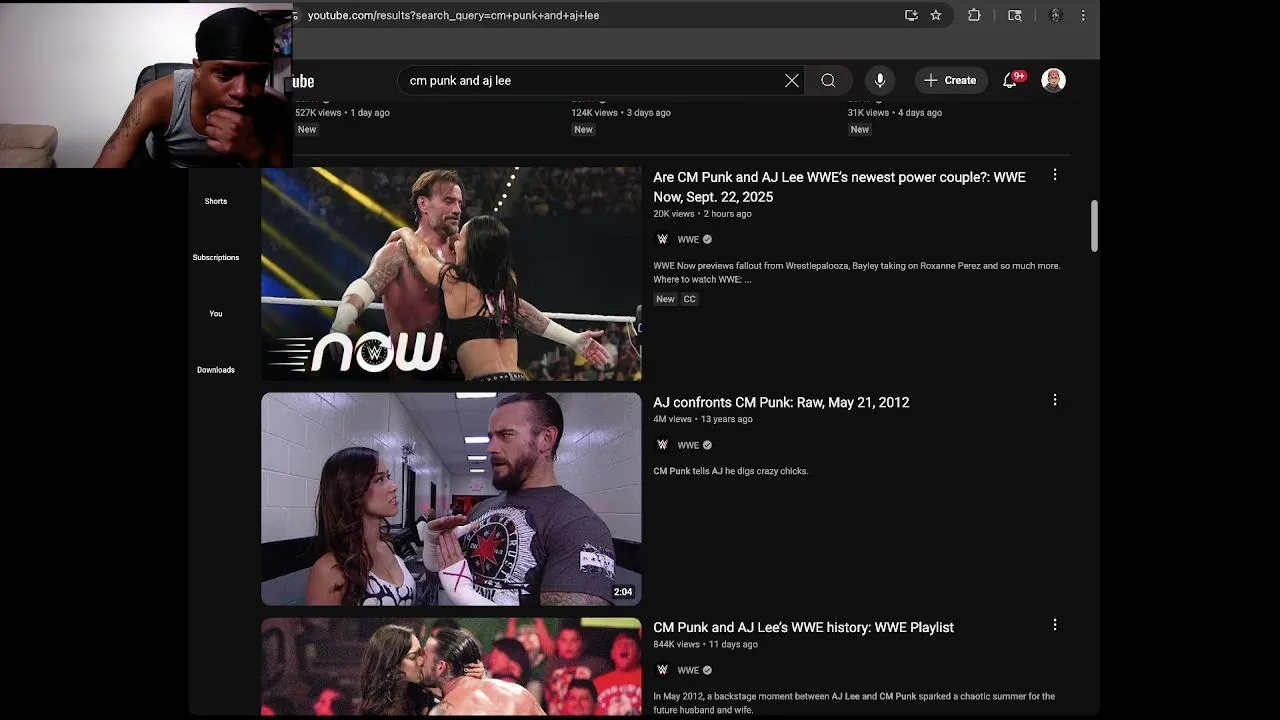Open the Chrome three-dot menu
This screenshot has height=720, width=1280.
coord(1083,15)
